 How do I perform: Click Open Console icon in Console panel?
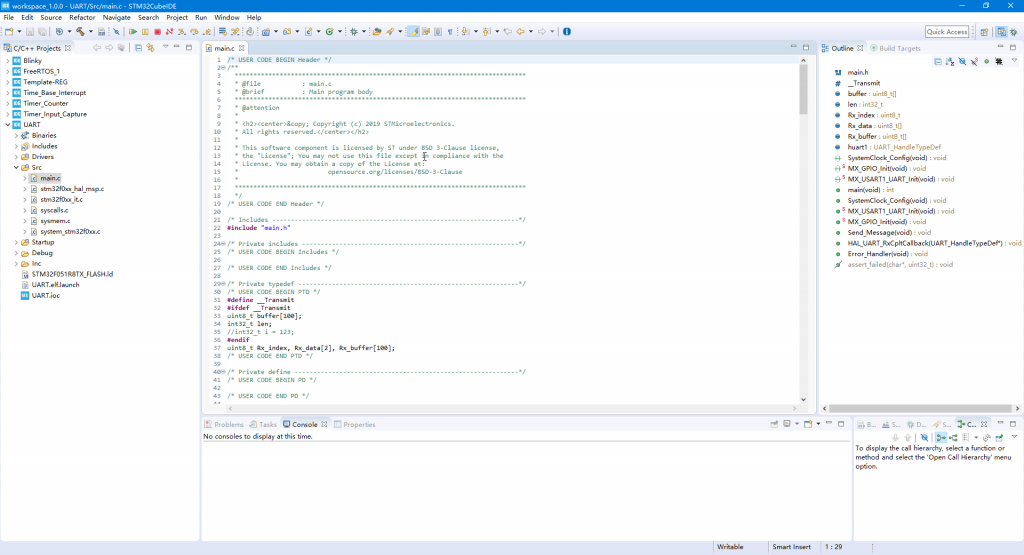pyautogui.click(x=808, y=424)
